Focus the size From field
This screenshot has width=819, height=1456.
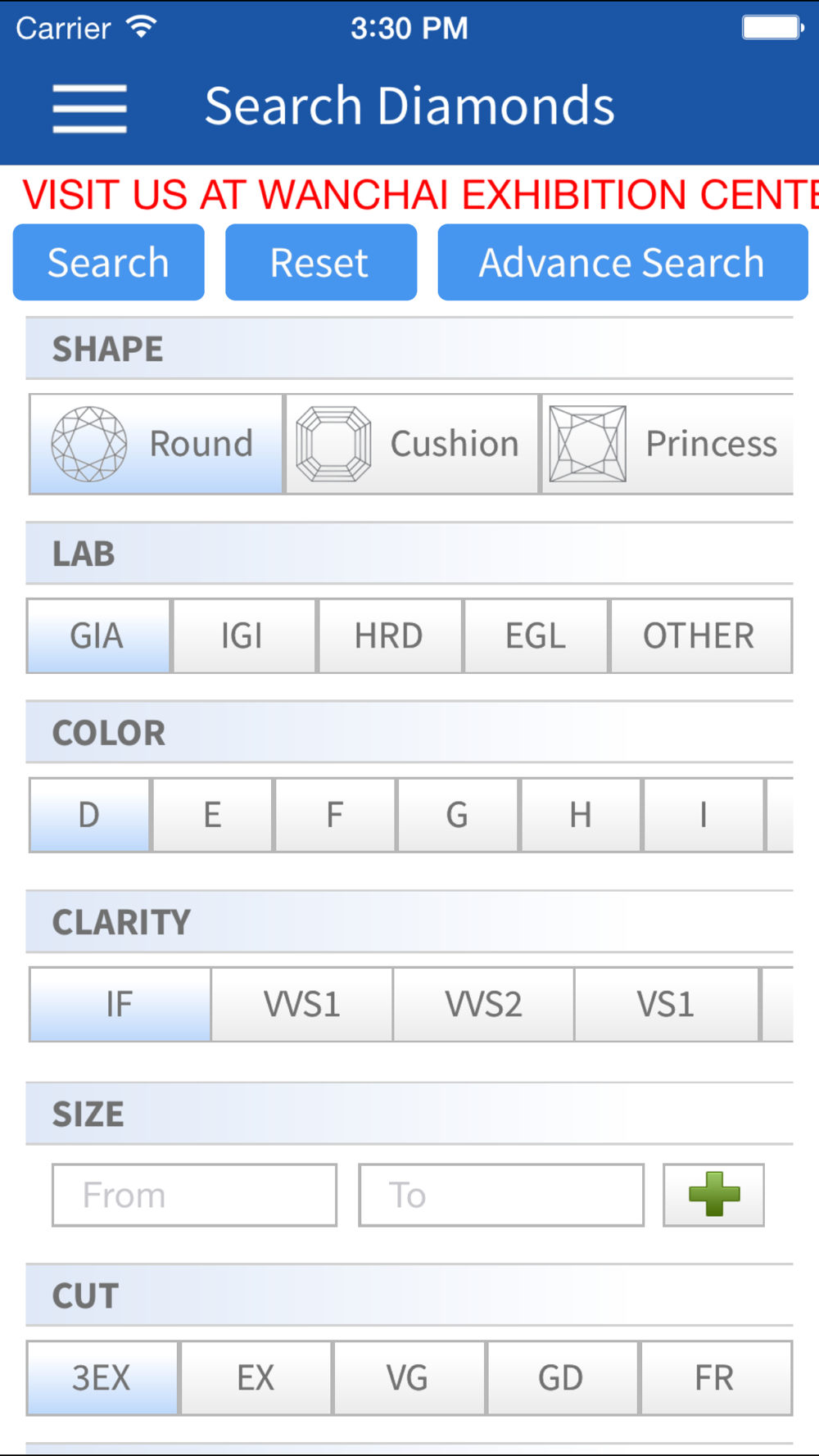coord(195,1195)
